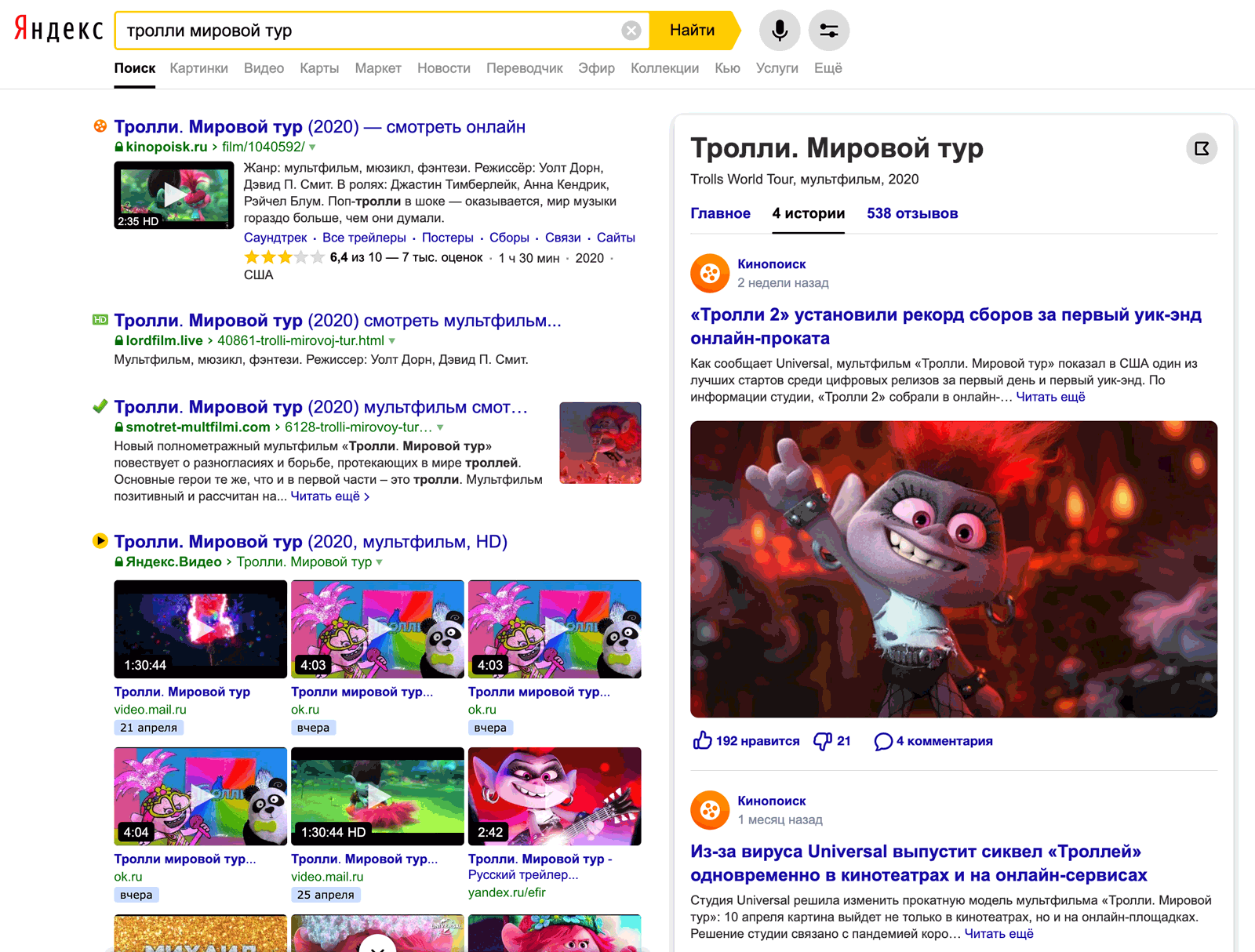Click the green checkmark favicon of smotret-multfilmi

tap(100, 406)
